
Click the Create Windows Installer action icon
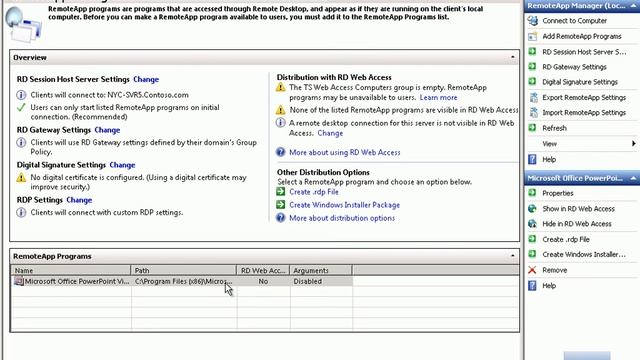coord(532,254)
